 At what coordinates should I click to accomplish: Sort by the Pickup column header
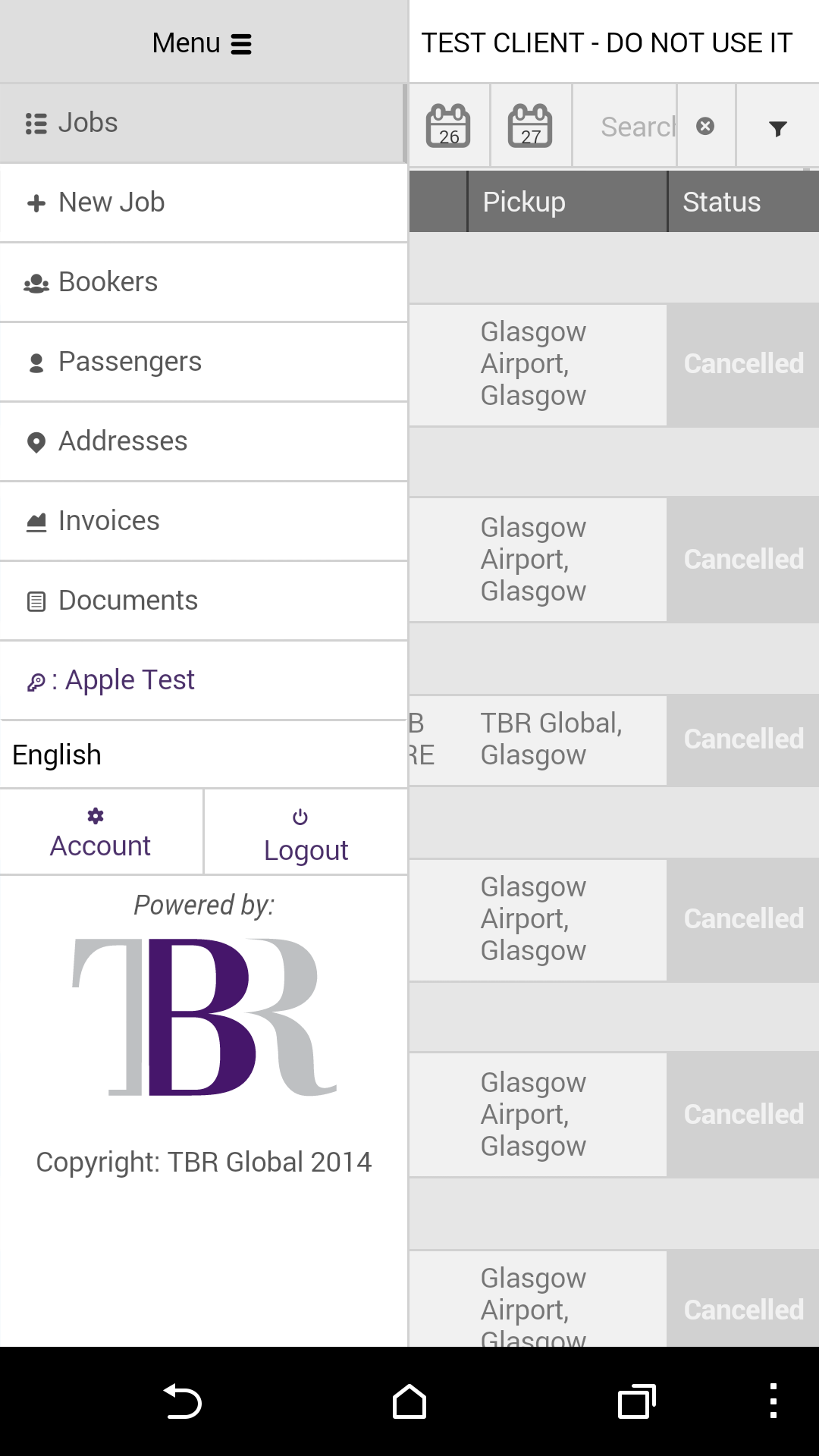click(x=566, y=202)
